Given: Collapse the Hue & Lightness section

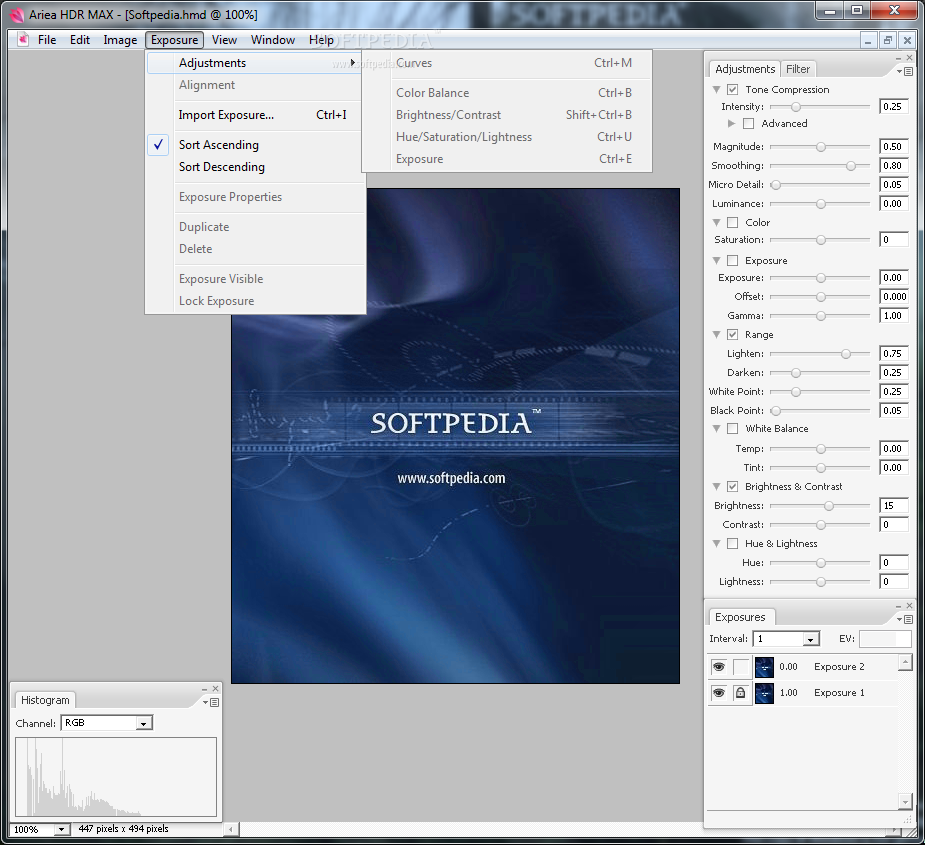Looking at the screenshot, I should coord(716,543).
